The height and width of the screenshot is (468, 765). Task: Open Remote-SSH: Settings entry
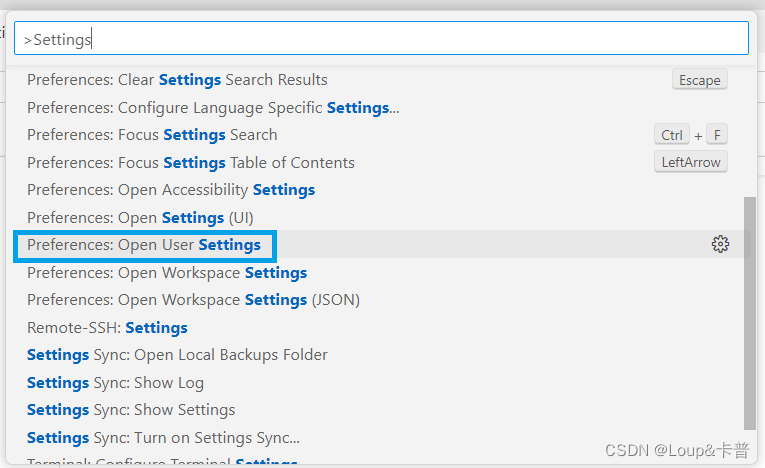point(107,327)
